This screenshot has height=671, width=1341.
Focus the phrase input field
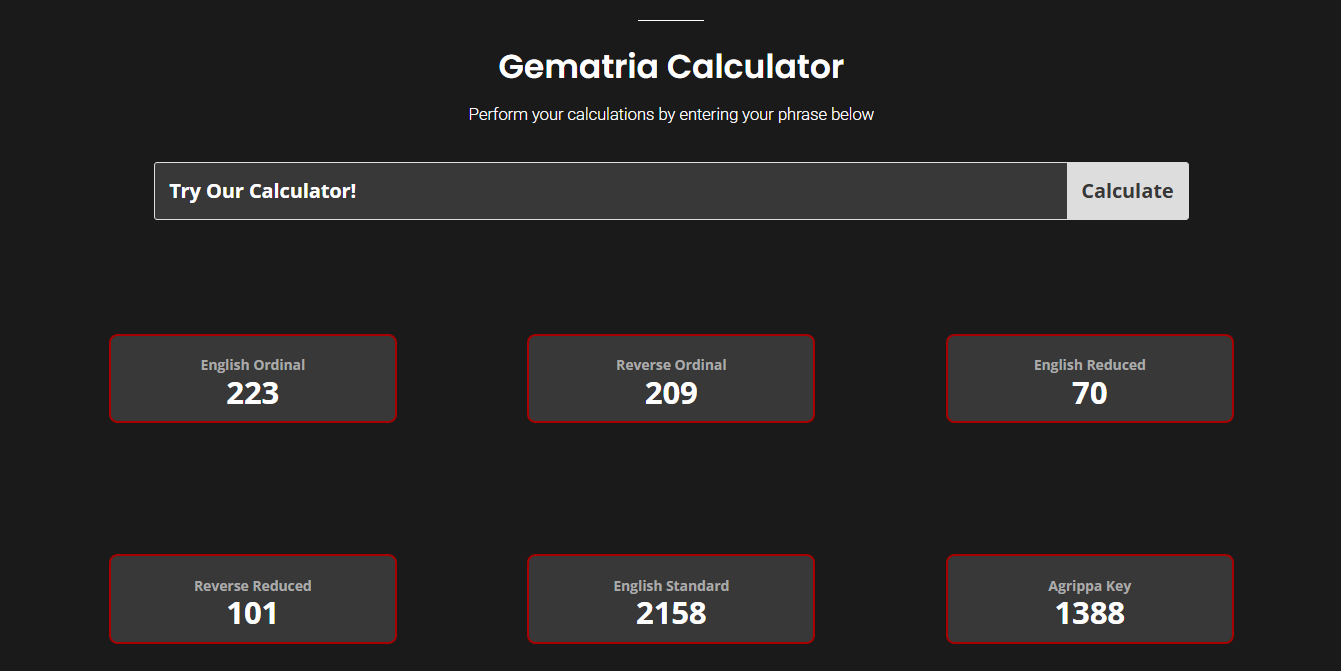point(610,191)
